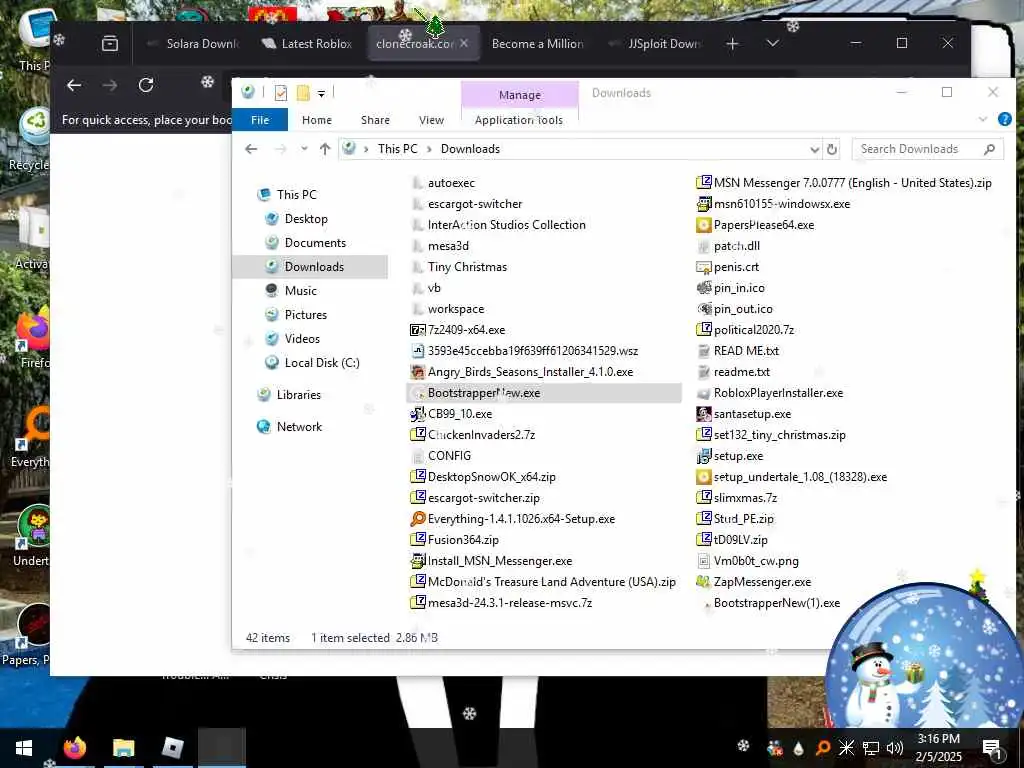Select Local Disk (C:) in navigation pane
This screenshot has width=1024, height=768.
pyautogui.click(x=322, y=363)
